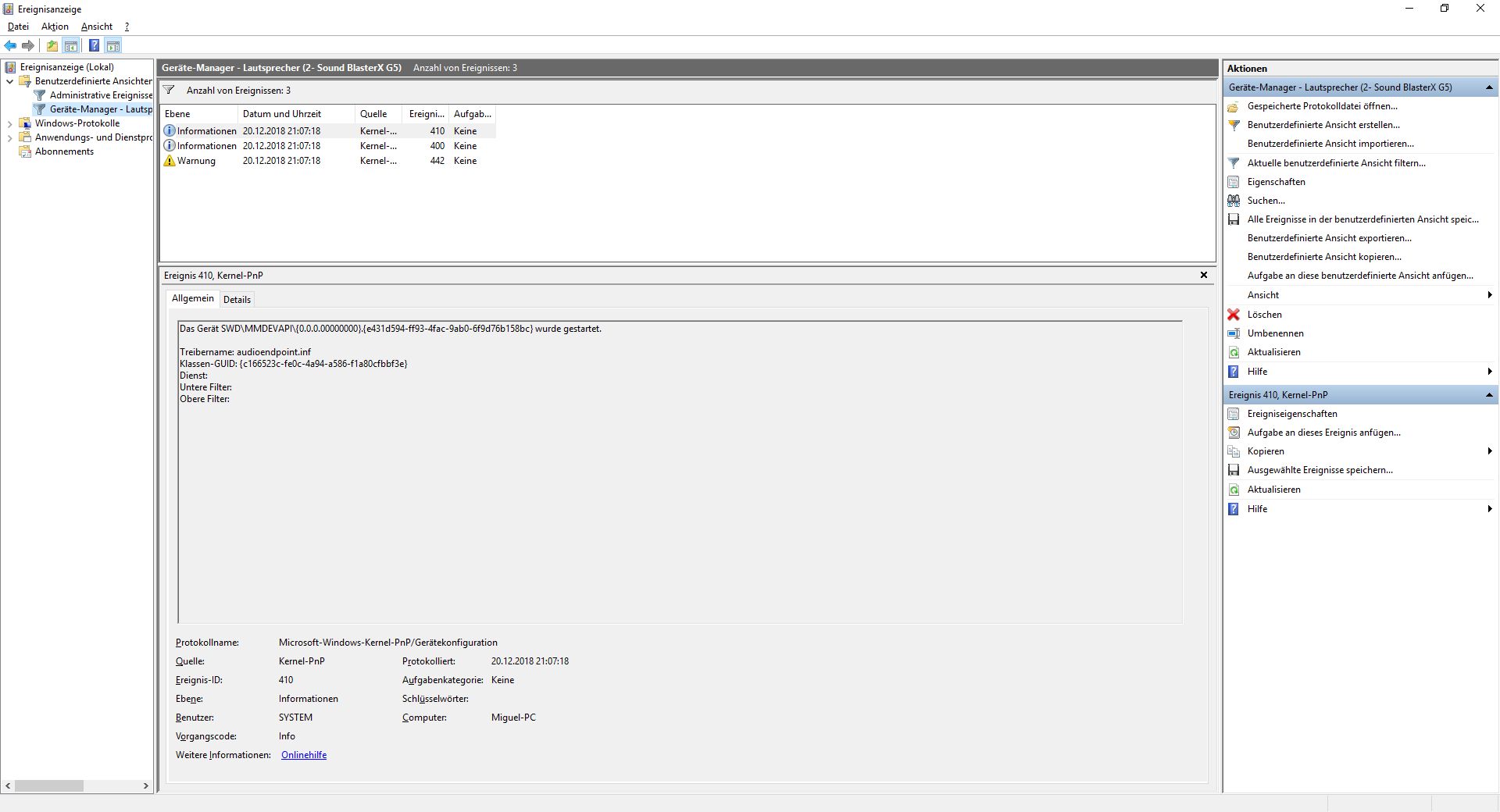Open the ? help menu
1500x812 pixels.
coord(127,27)
